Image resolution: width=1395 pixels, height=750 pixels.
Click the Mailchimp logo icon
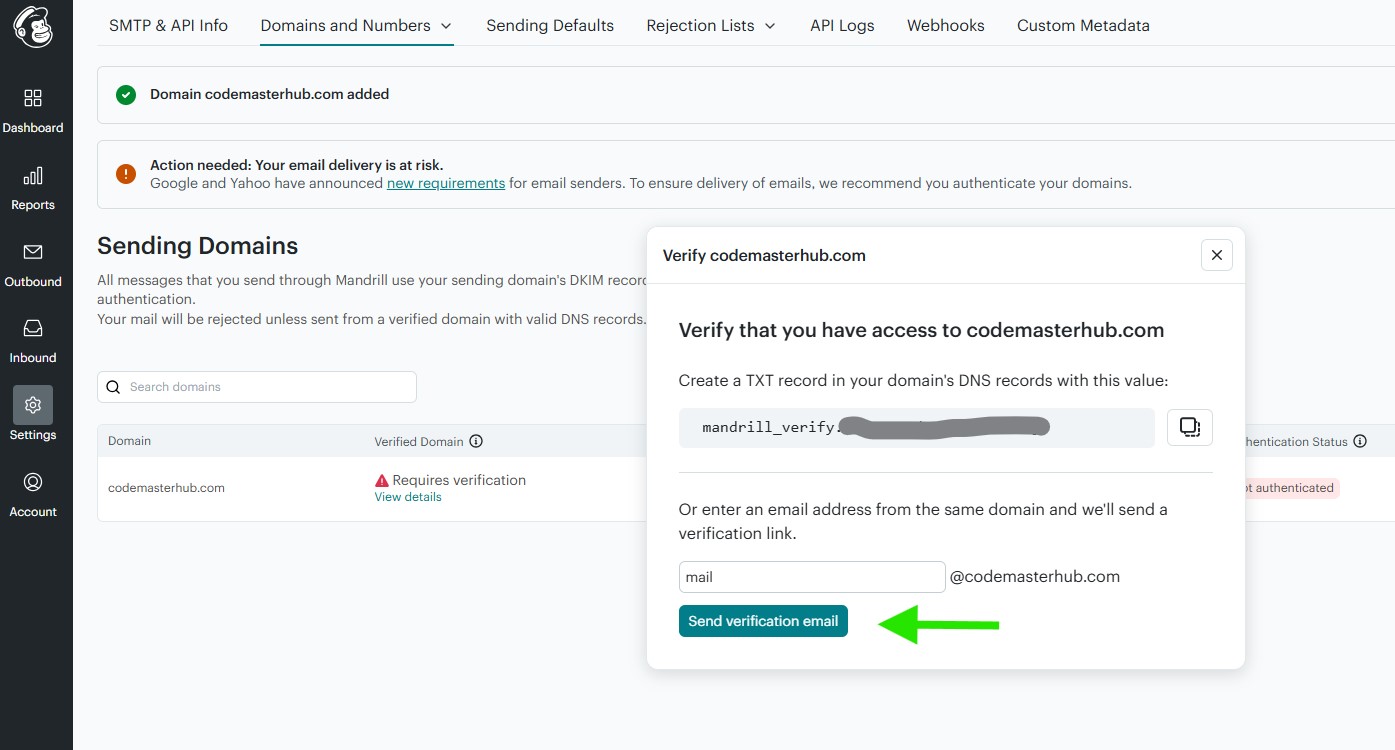tap(33, 28)
